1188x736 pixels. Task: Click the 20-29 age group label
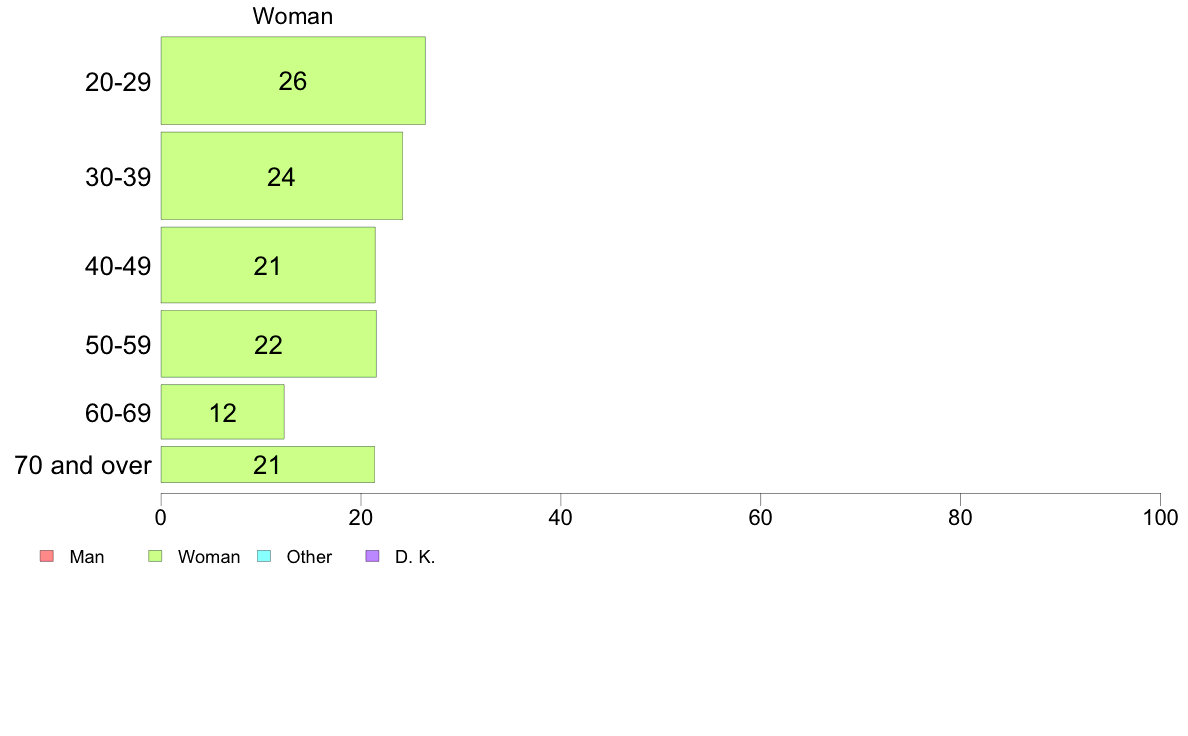pos(118,83)
